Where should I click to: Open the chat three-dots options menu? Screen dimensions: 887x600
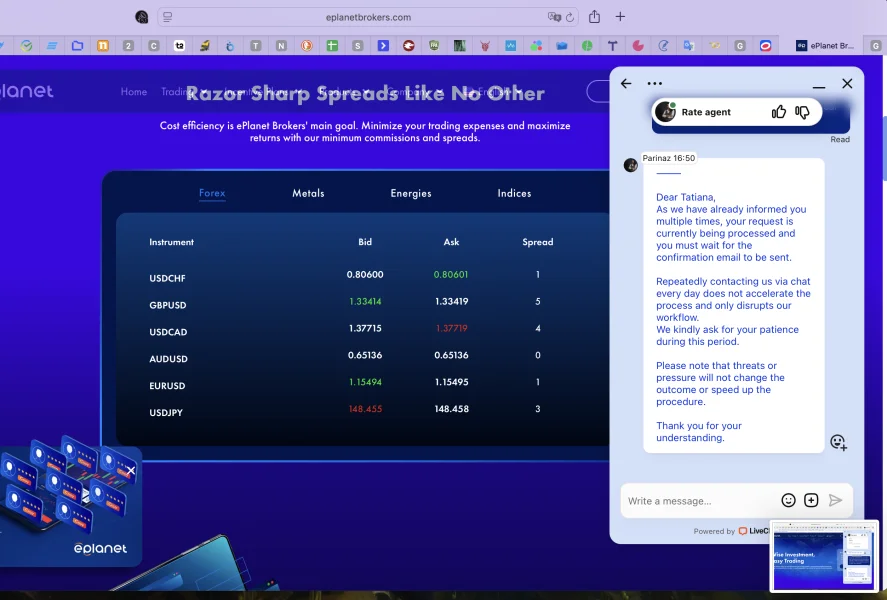pyautogui.click(x=655, y=84)
